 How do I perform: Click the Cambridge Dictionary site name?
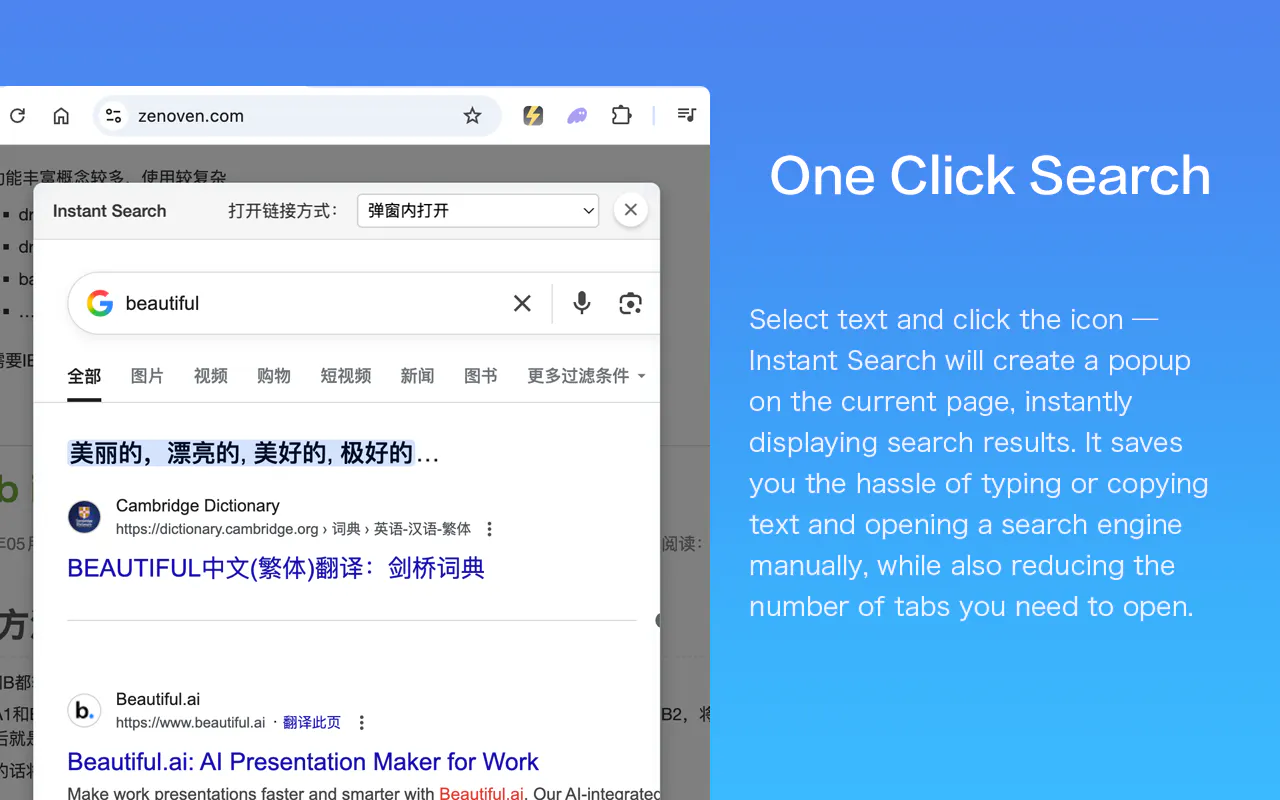(198, 505)
